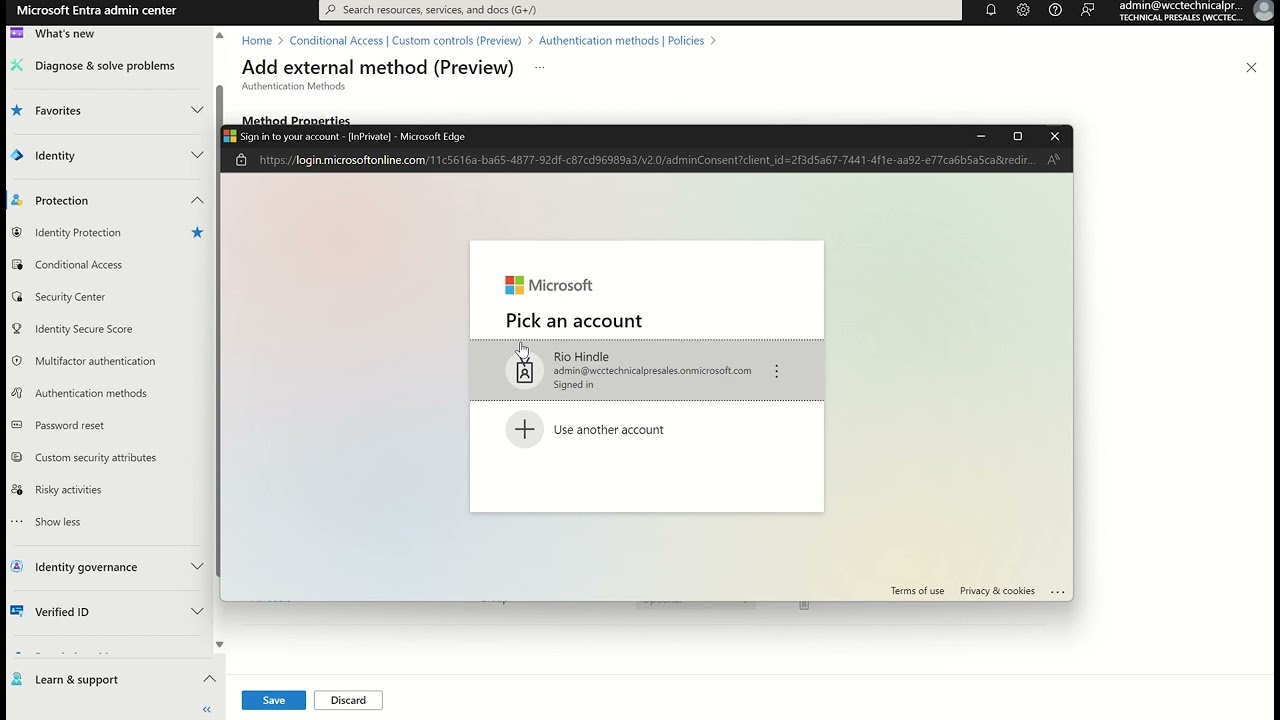Open Conditional Access Custom controls breadcrumb

[x=405, y=41]
